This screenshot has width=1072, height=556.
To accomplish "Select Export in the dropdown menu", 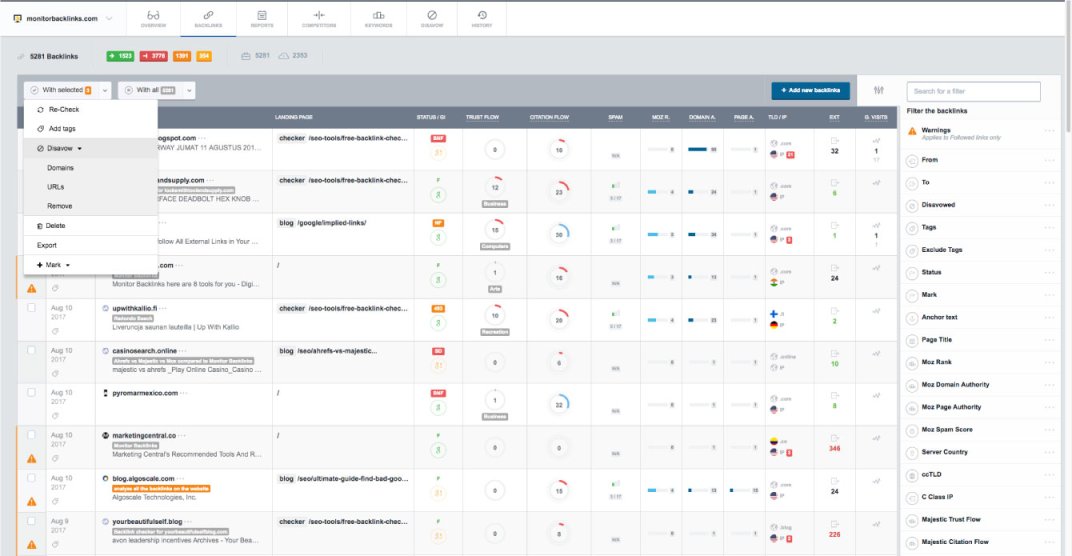I will click(x=47, y=245).
